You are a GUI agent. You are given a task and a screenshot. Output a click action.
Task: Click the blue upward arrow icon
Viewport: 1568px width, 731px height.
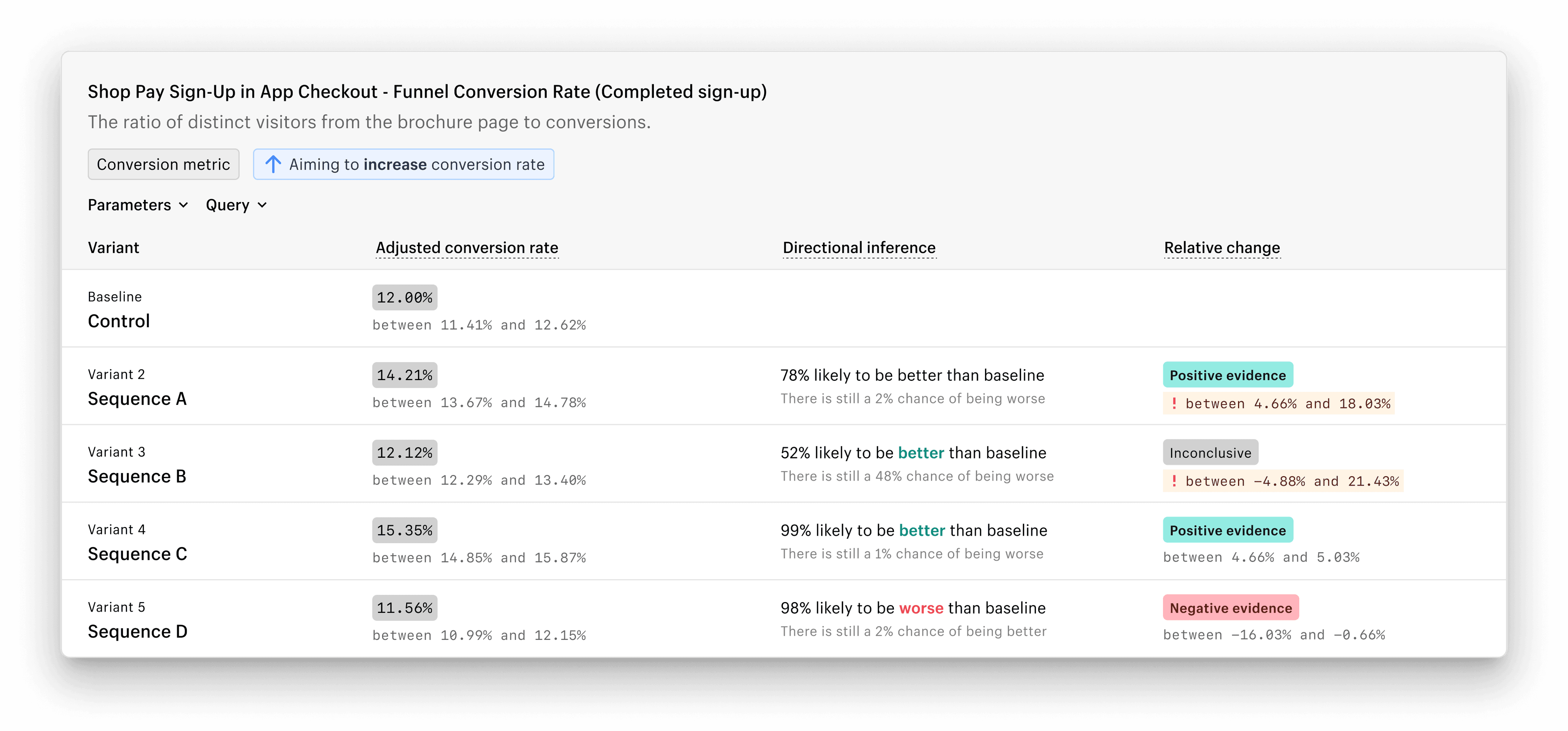273,164
